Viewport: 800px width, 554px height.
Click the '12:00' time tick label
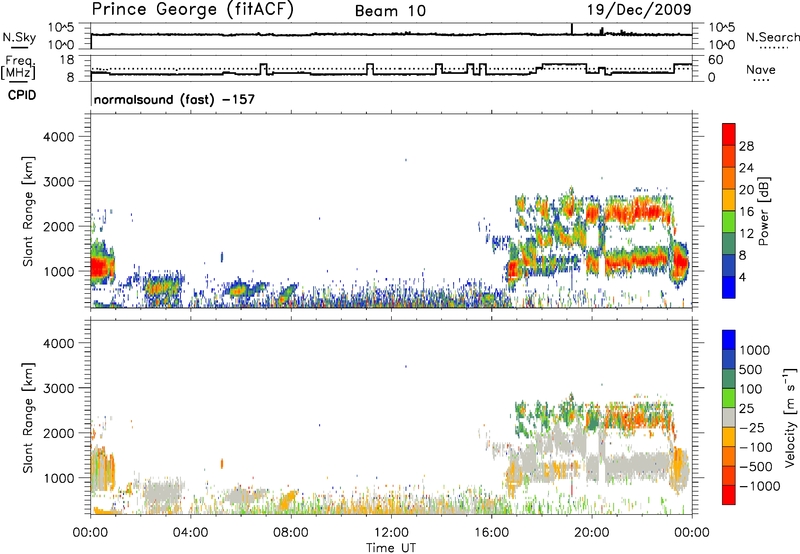tap(391, 533)
